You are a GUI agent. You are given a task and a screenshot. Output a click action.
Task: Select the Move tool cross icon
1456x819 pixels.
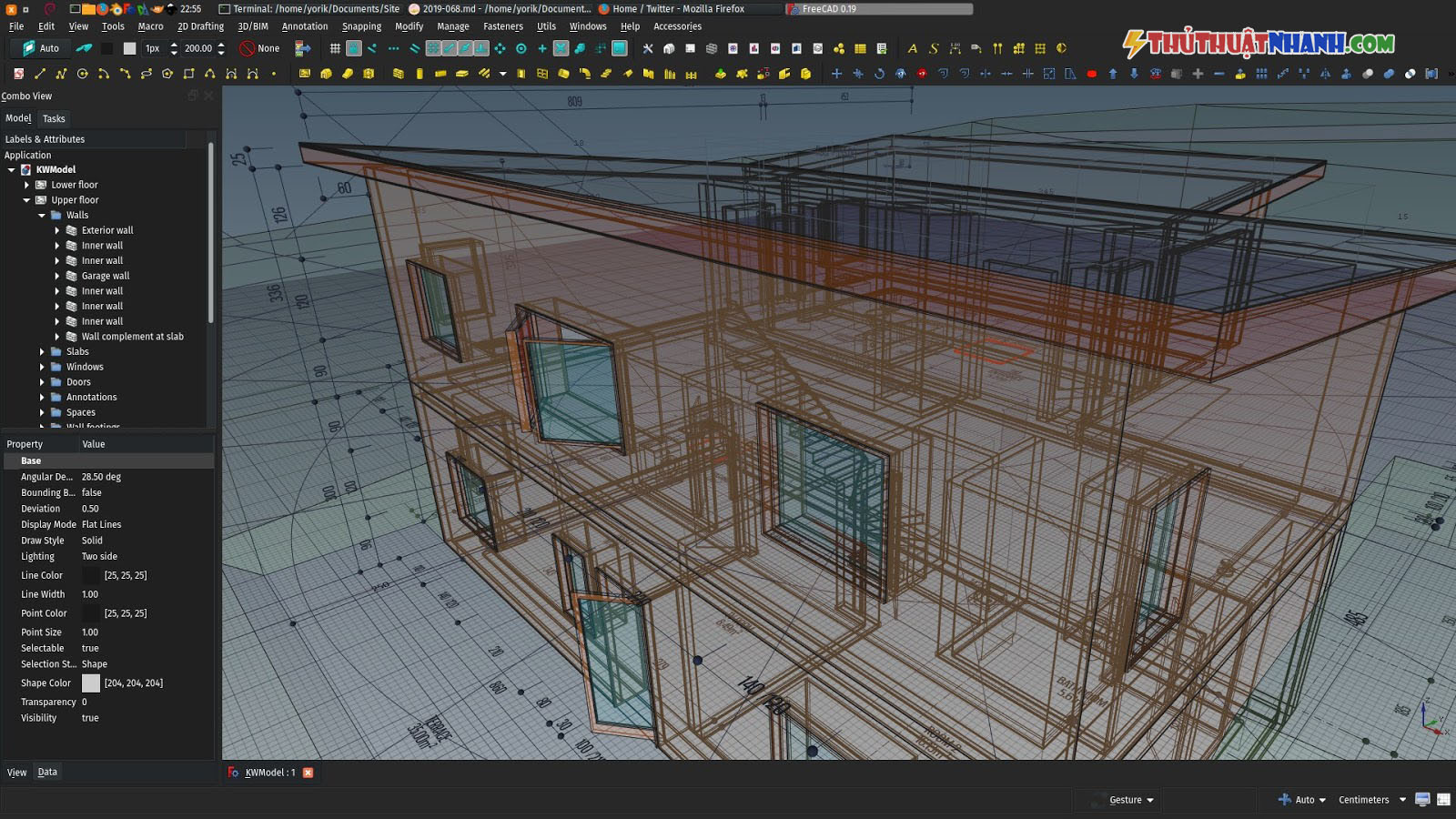point(836,74)
